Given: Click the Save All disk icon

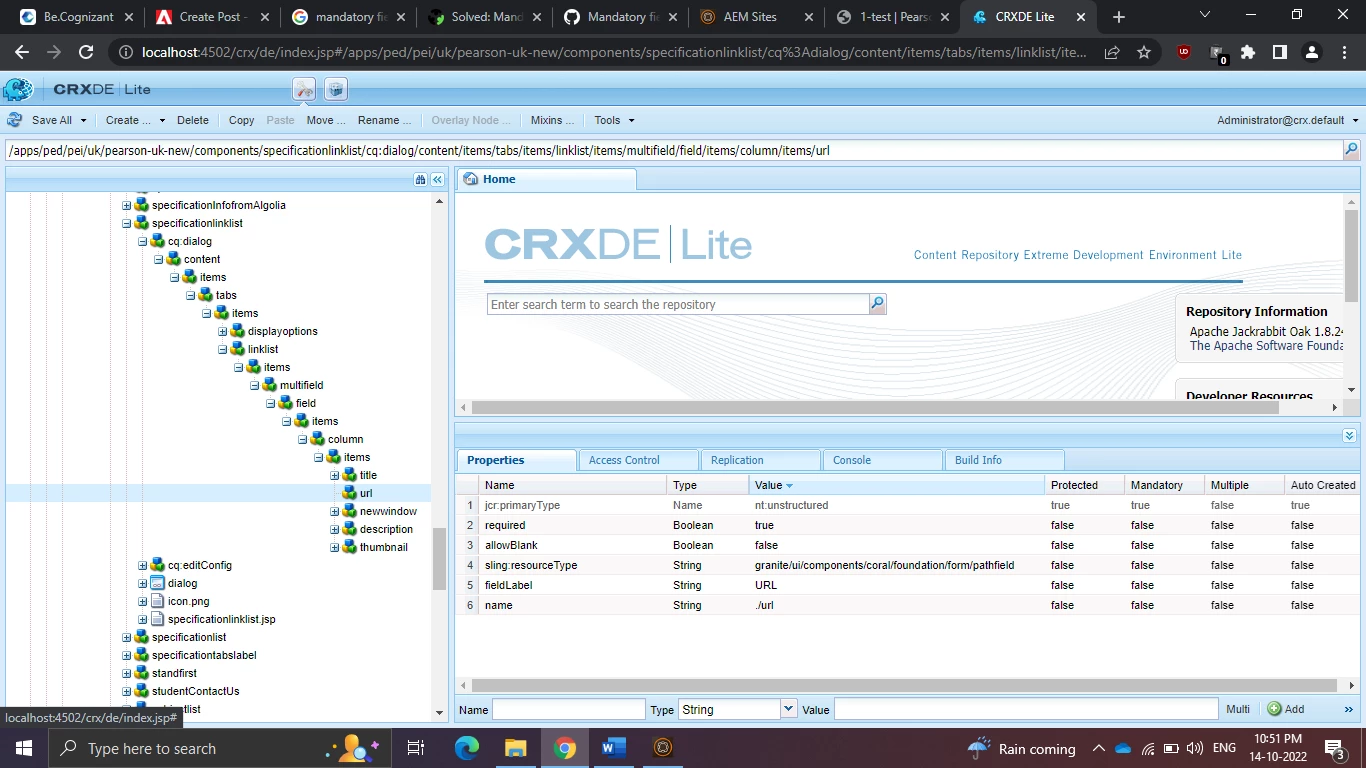Looking at the screenshot, I should tap(15, 120).
